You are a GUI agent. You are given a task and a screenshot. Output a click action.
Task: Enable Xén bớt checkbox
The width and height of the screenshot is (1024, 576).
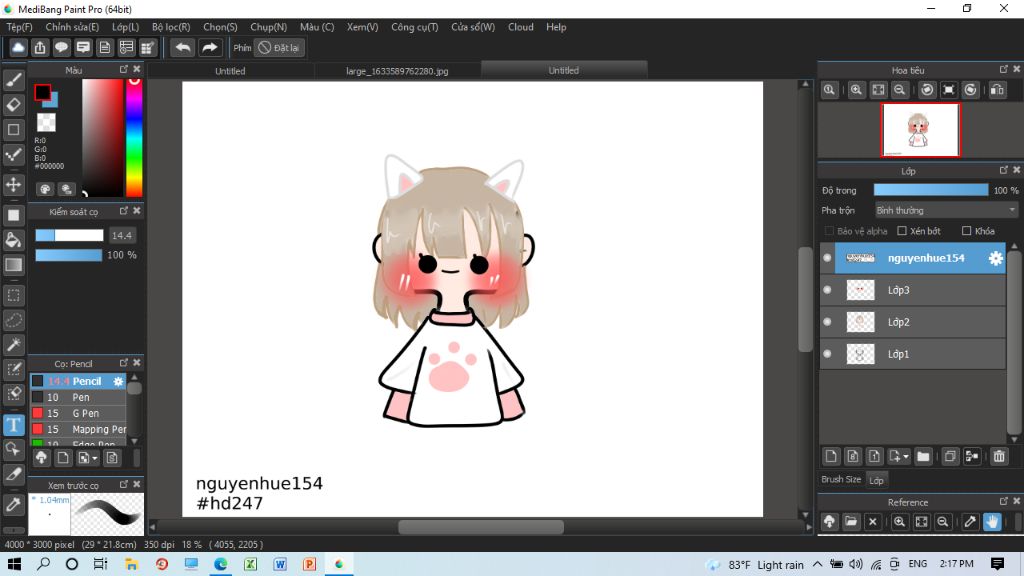click(x=902, y=231)
